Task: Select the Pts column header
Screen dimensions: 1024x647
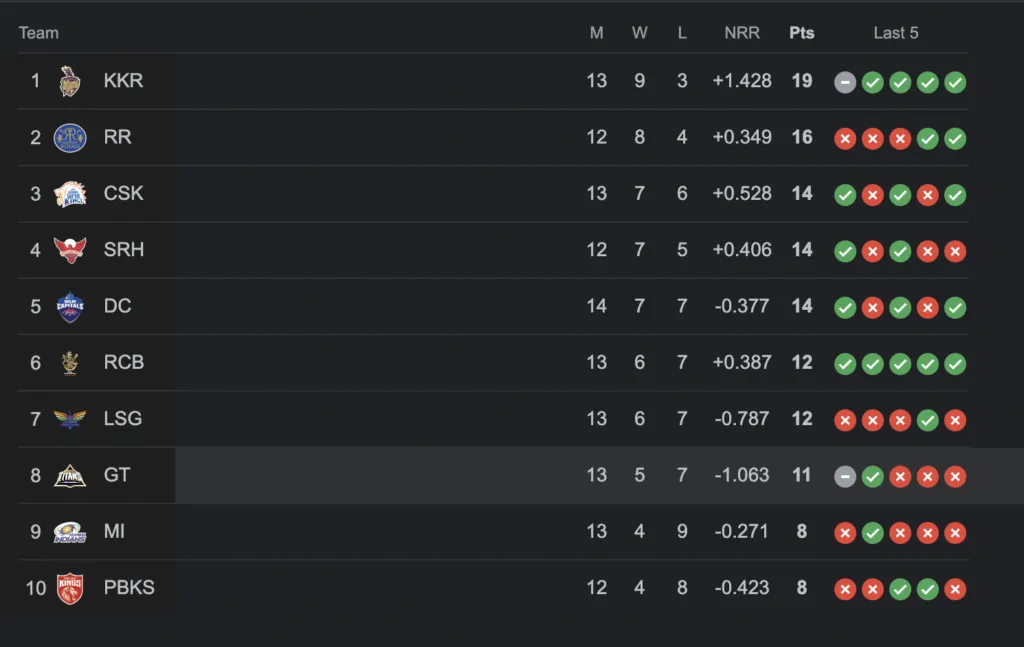Action: click(802, 33)
